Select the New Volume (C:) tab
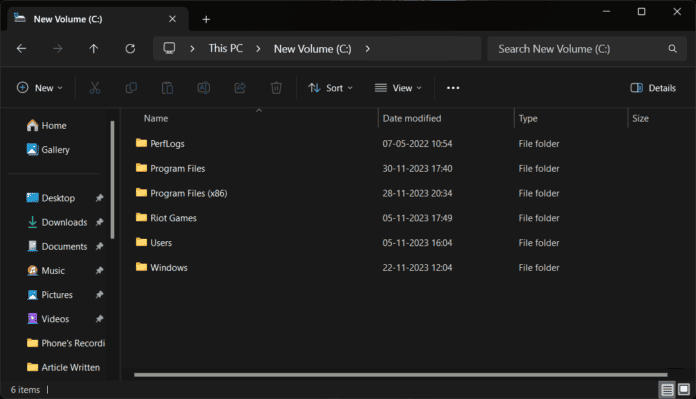This screenshot has height=399, width=696. (x=98, y=19)
